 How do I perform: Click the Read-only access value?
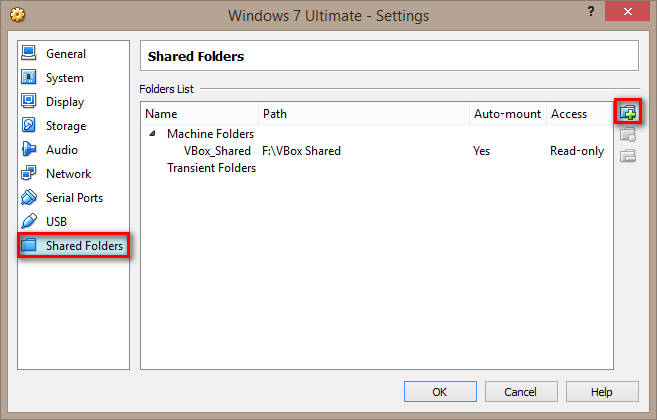pos(577,151)
